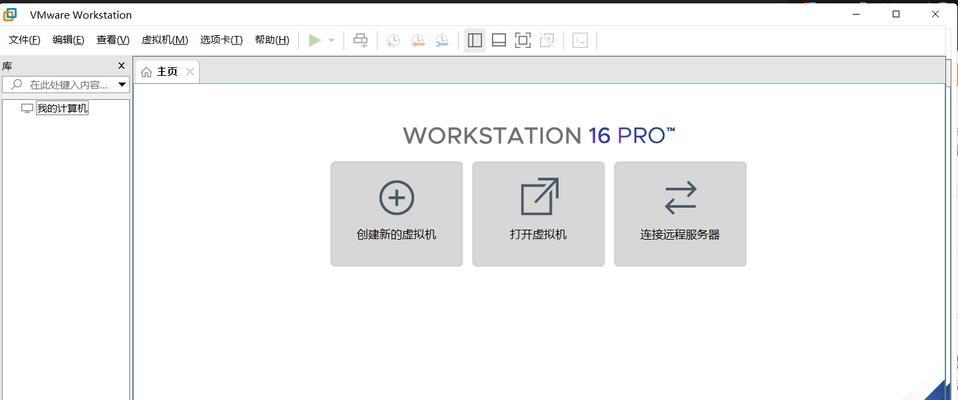Screen dimensions: 958x400
Task: Toggle the library sidebar view icon
Action: (475, 40)
